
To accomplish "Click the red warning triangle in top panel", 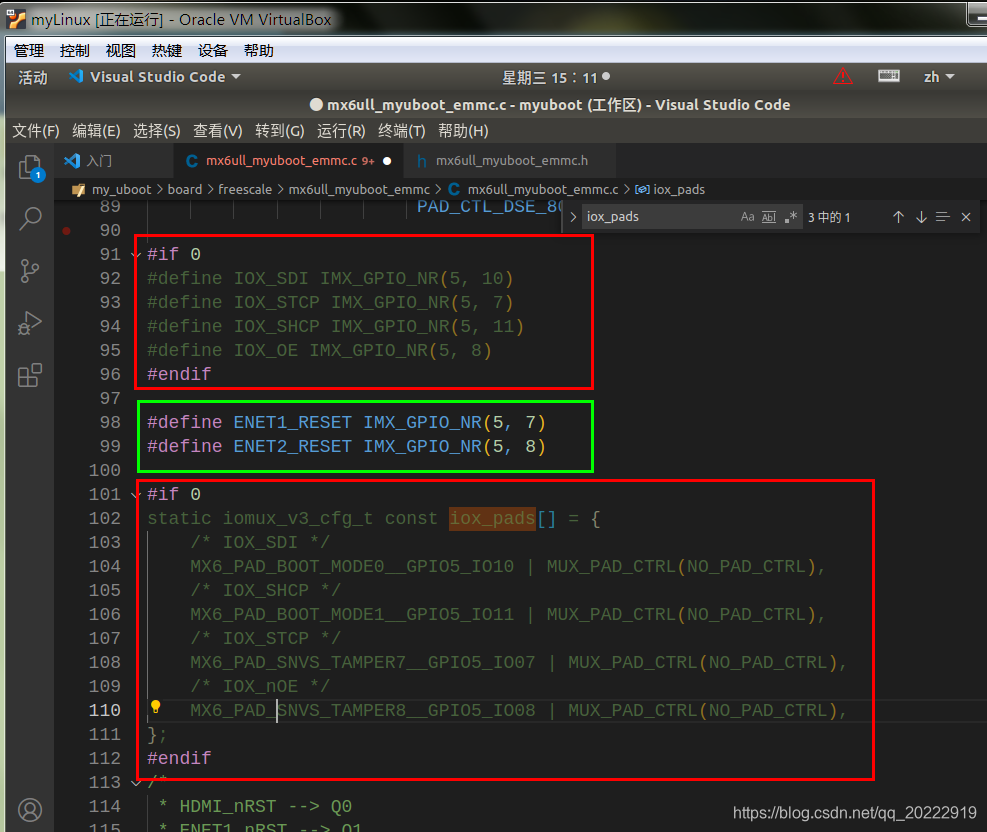I will pos(843,76).
